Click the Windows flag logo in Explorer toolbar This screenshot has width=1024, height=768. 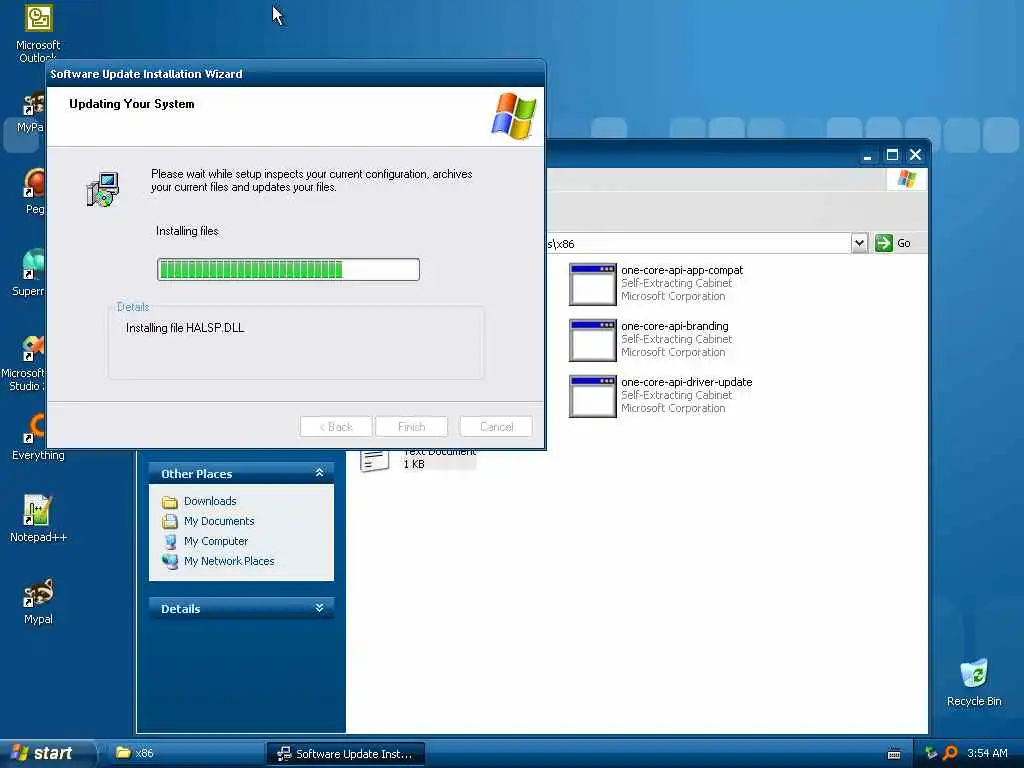[906, 179]
